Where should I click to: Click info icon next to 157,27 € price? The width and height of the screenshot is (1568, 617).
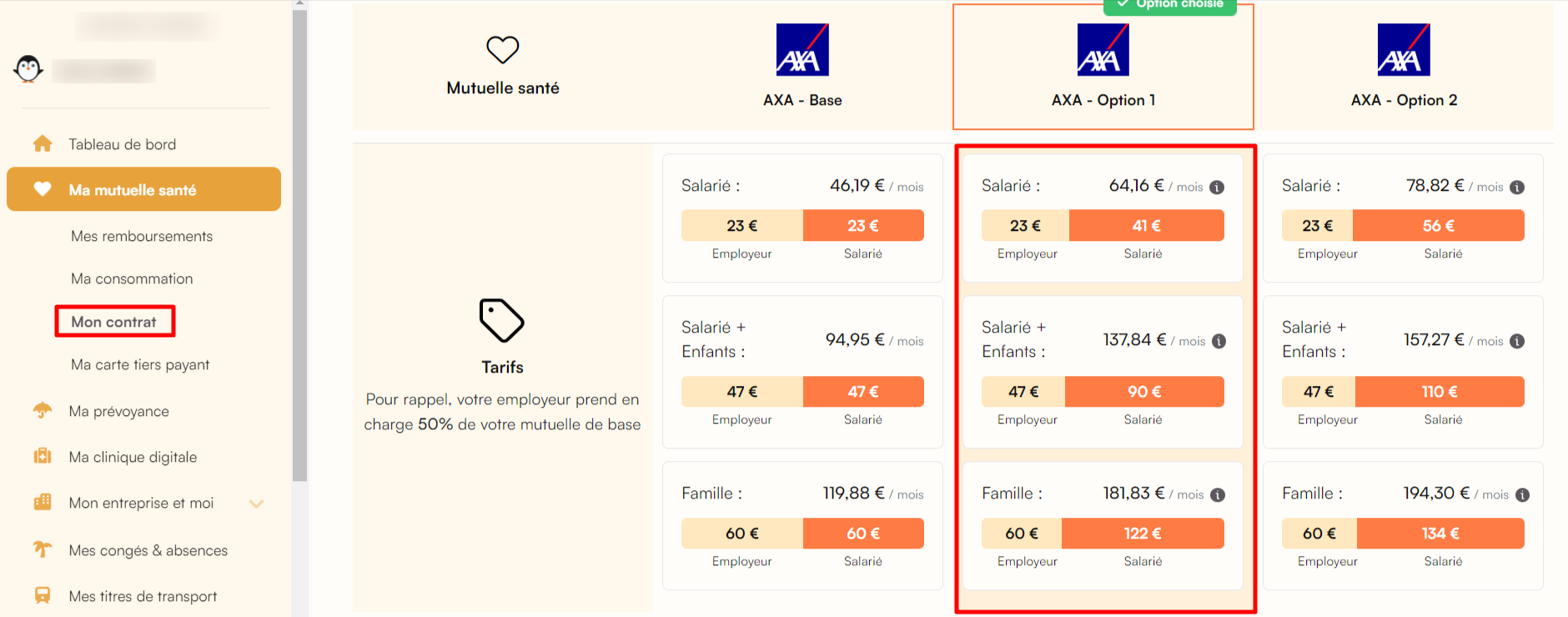(x=1517, y=341)
